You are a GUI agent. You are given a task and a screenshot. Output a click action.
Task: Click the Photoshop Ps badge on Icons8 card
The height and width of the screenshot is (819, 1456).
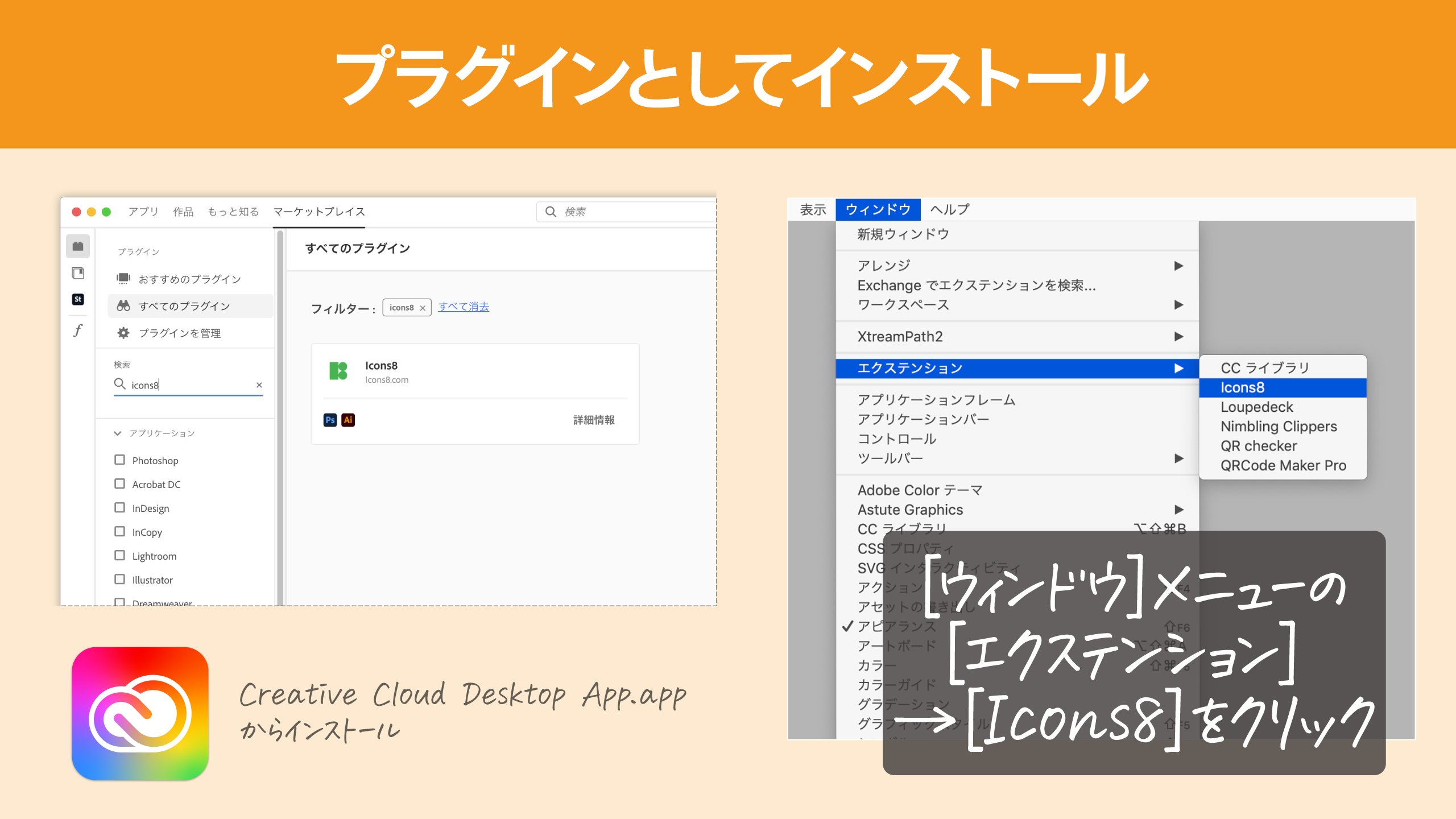pos(330,420)
